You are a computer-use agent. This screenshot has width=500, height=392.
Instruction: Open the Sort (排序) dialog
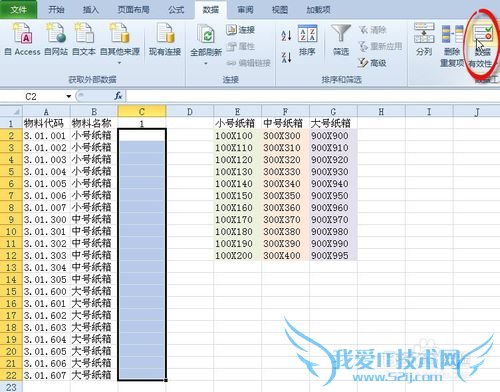click(307, 40)
